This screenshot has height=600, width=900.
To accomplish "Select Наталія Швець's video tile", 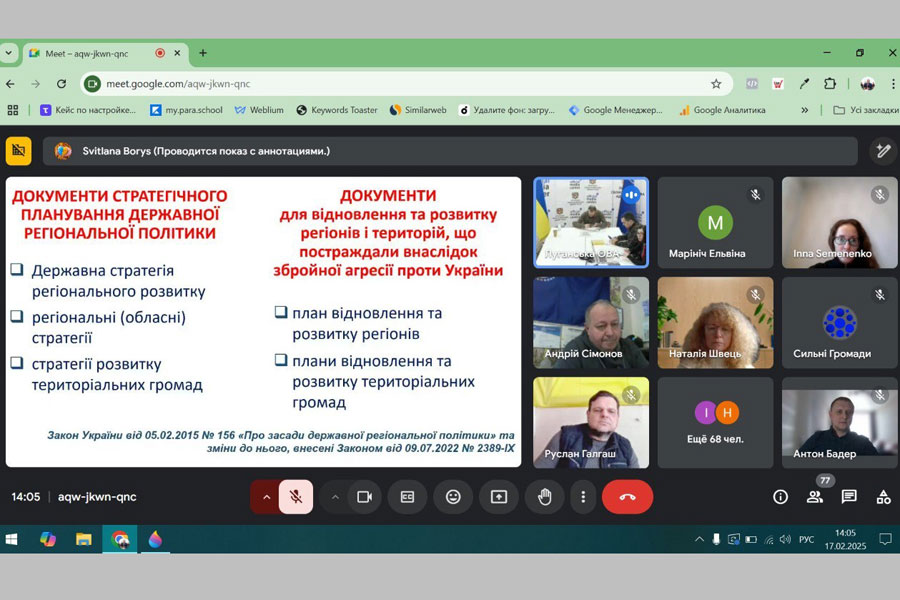I will point(715,323).
